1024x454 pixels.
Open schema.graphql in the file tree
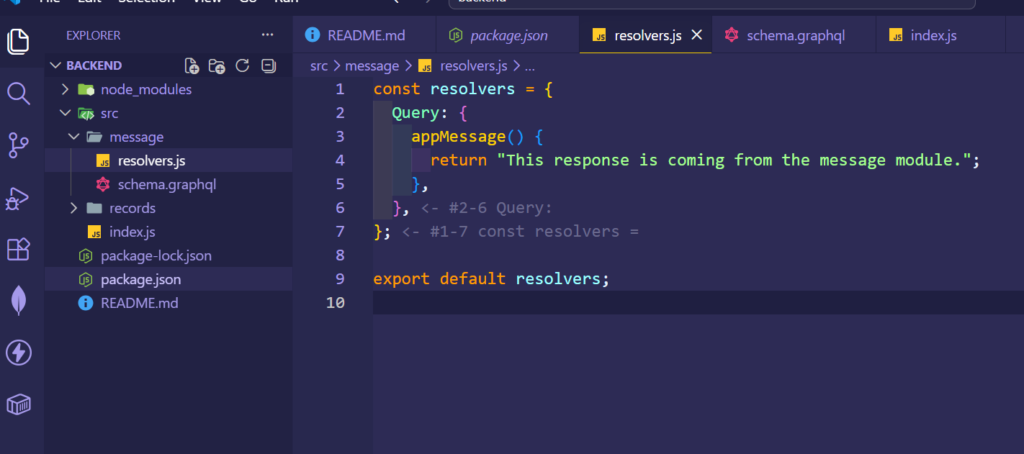(168, 184)
